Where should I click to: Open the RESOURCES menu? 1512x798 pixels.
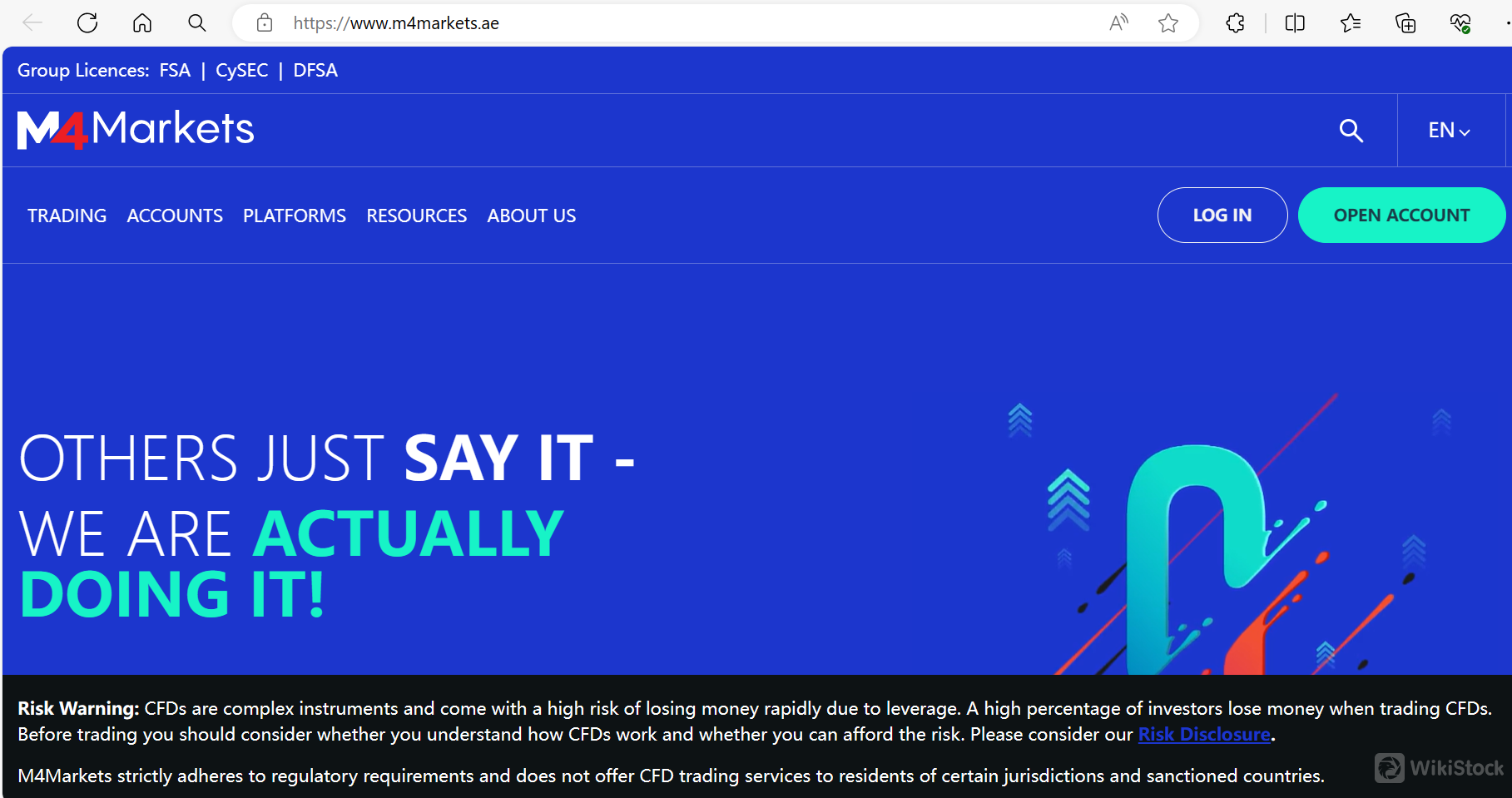(x=416, y=216)
